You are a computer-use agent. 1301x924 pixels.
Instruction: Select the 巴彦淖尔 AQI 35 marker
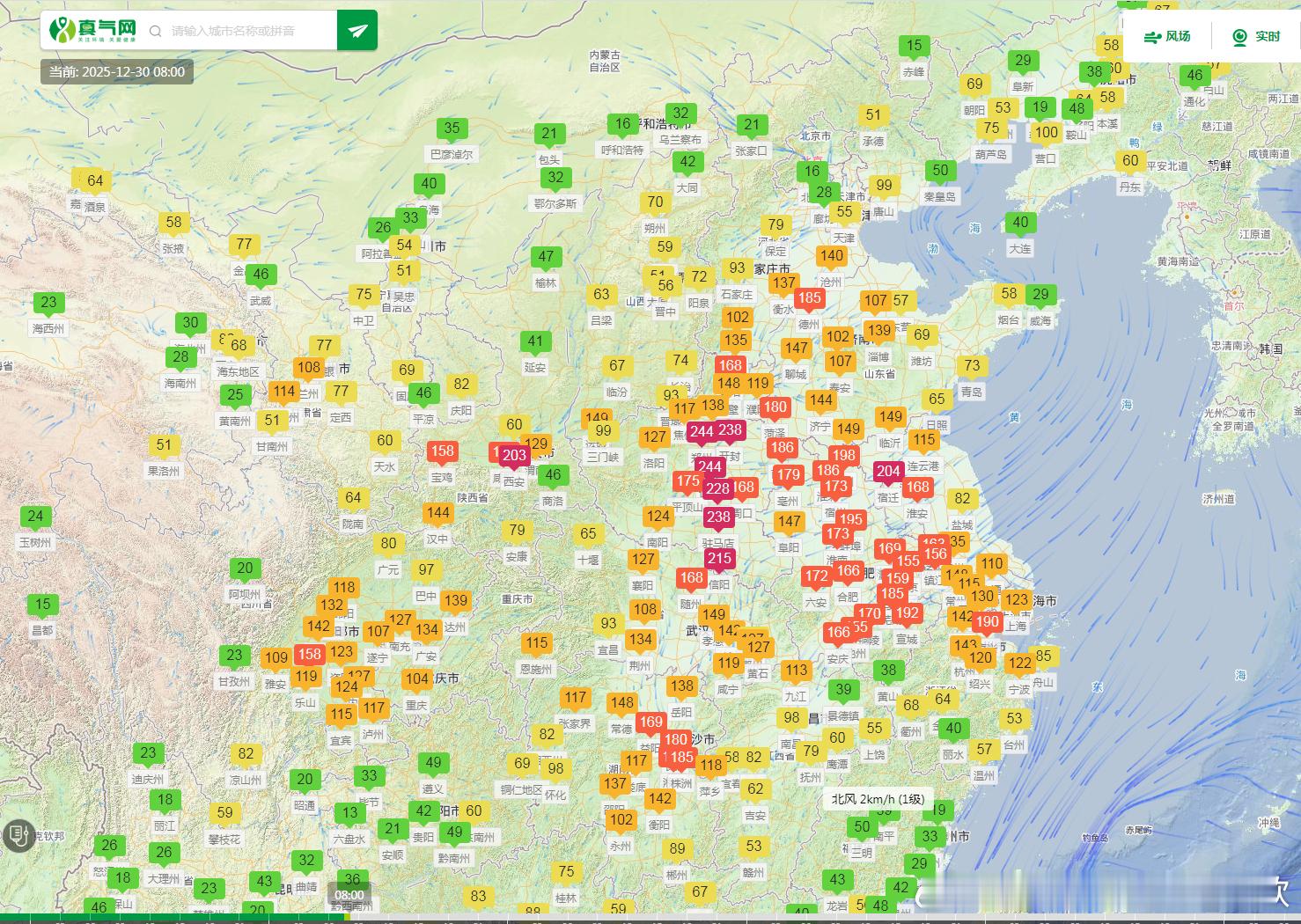[452, 130]
